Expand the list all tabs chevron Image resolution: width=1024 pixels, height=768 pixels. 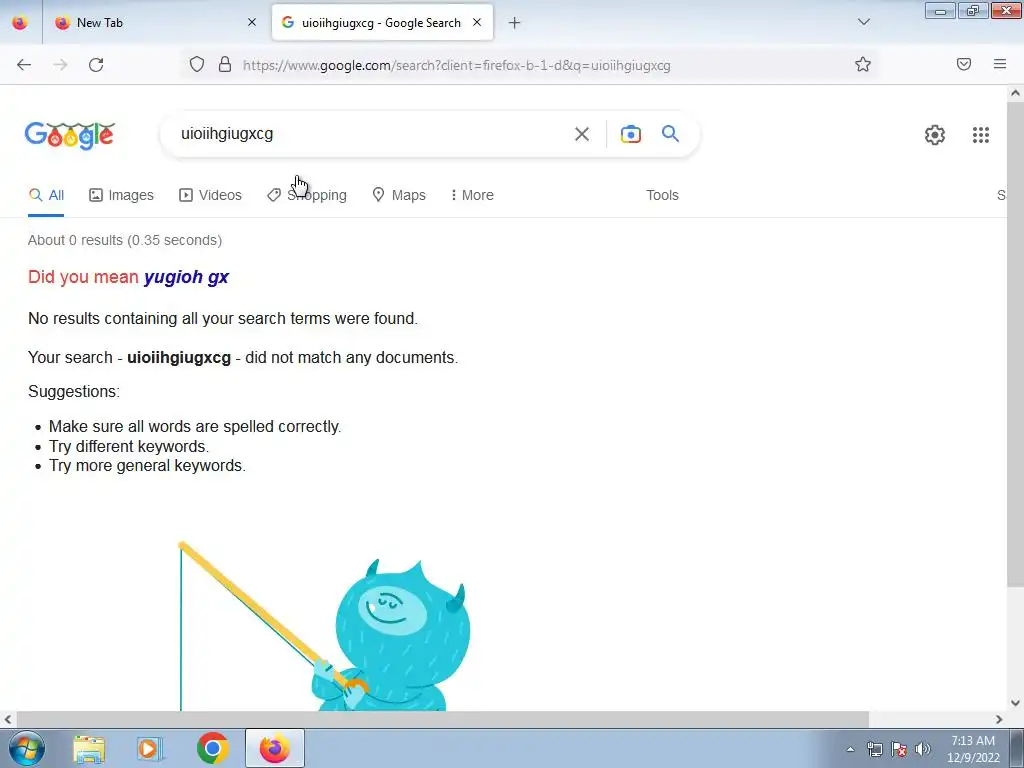coord(863,22)
